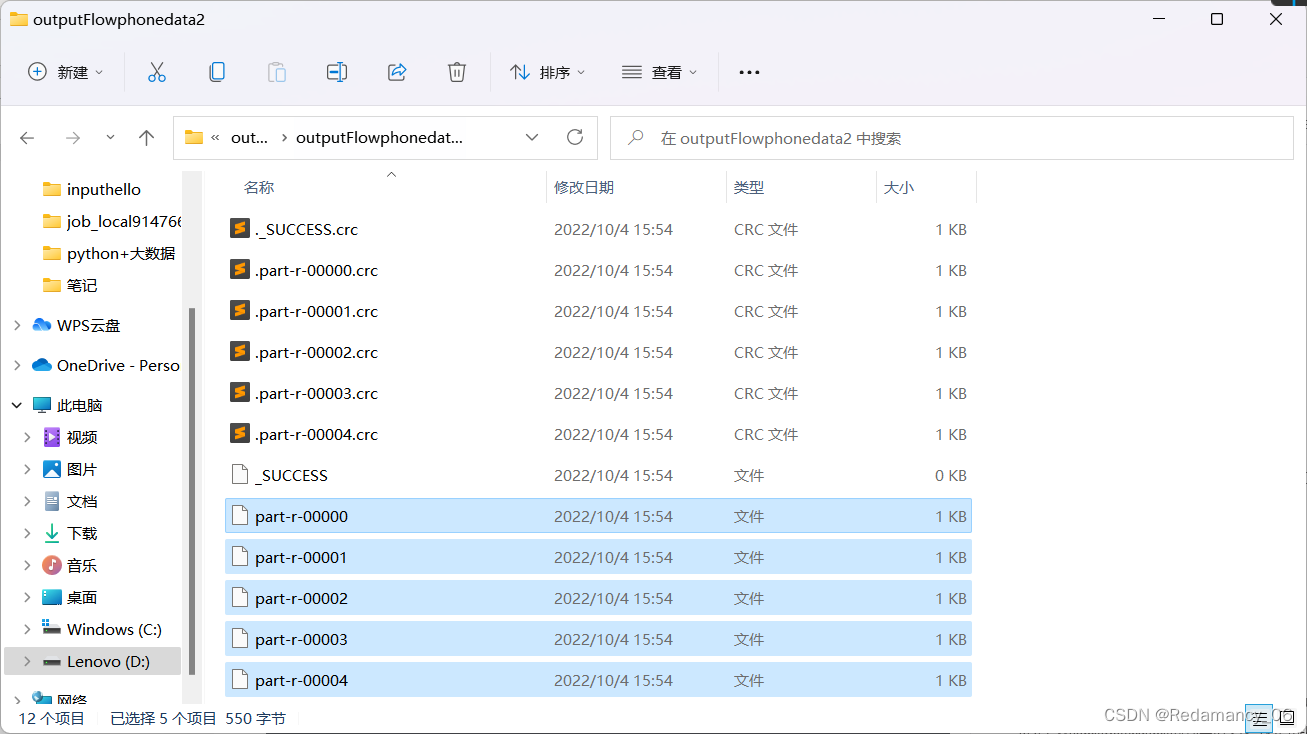Screen dimensions: 1307x734
Task: Click the part-r-00003 file icon
Action: 239,639
